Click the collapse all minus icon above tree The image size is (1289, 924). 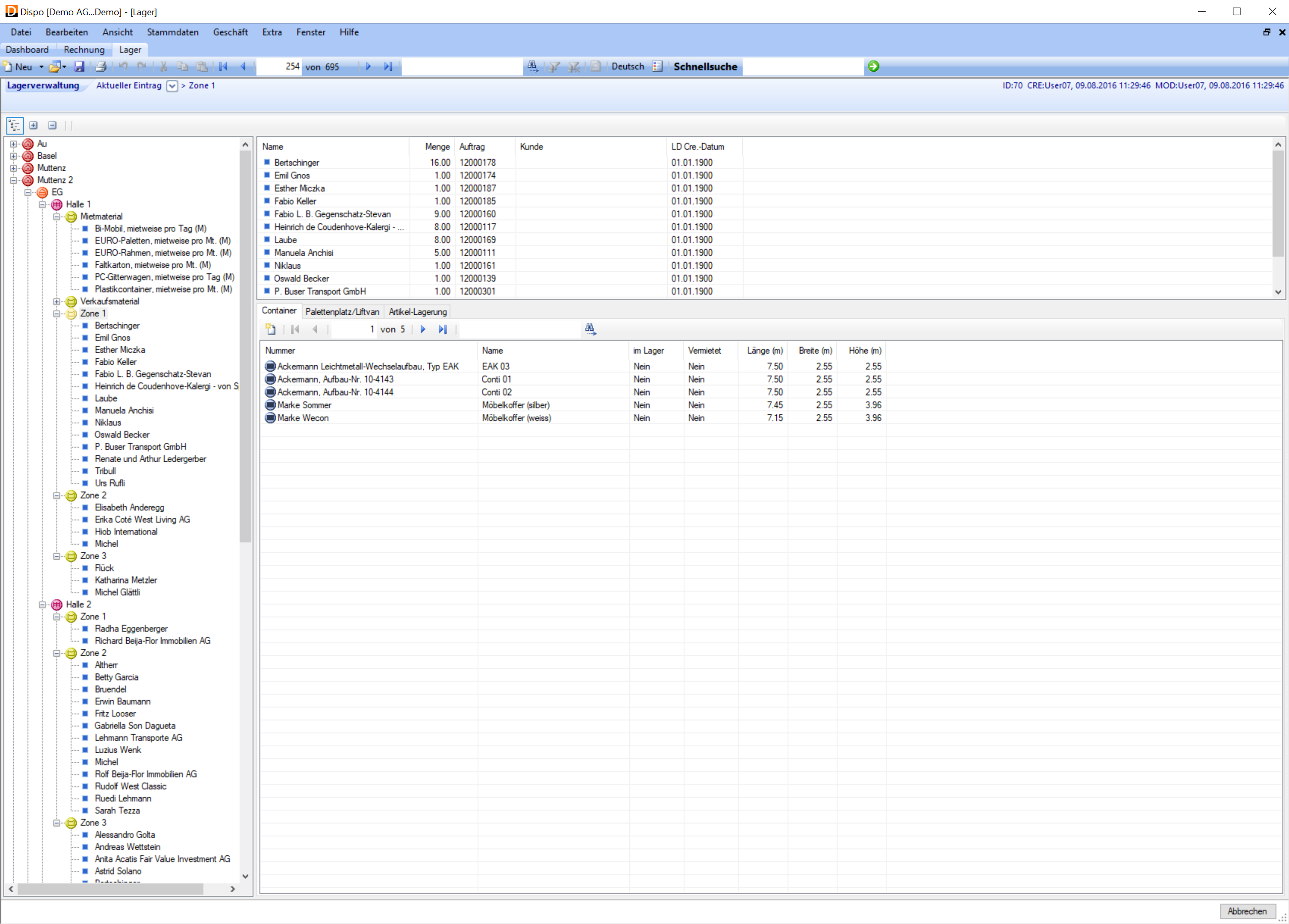point(53,125)
